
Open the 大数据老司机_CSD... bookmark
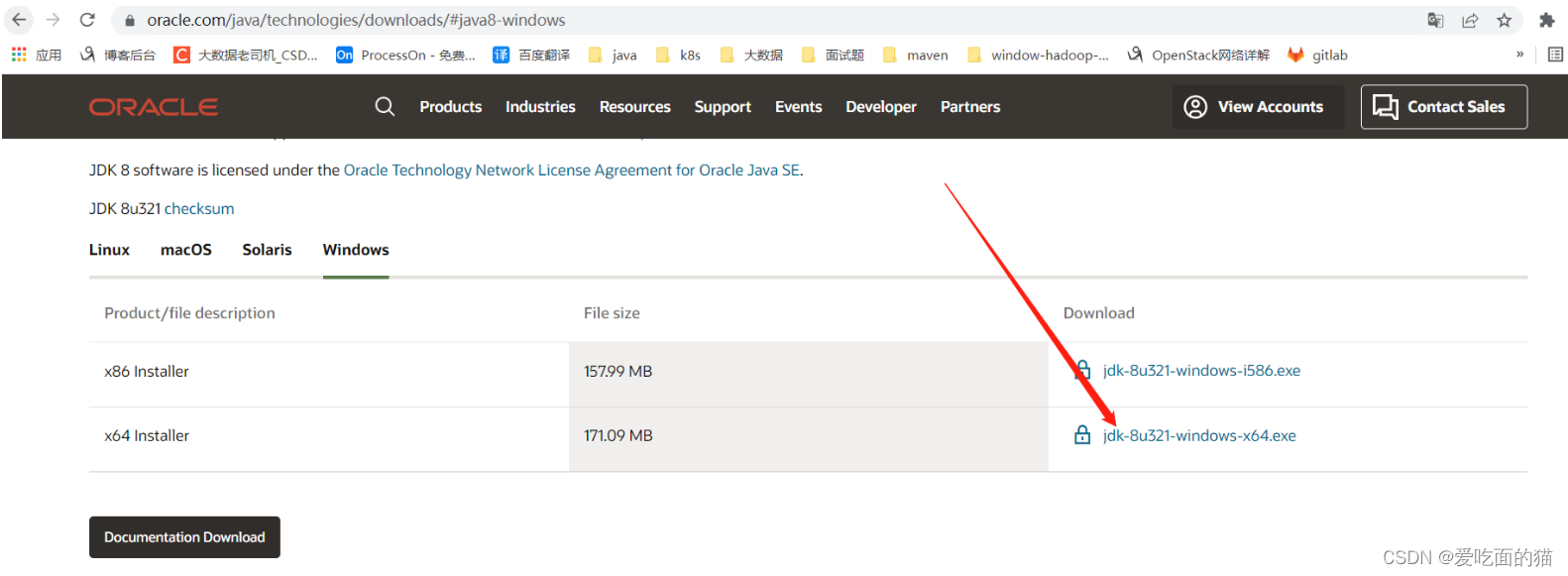[246, 55]
